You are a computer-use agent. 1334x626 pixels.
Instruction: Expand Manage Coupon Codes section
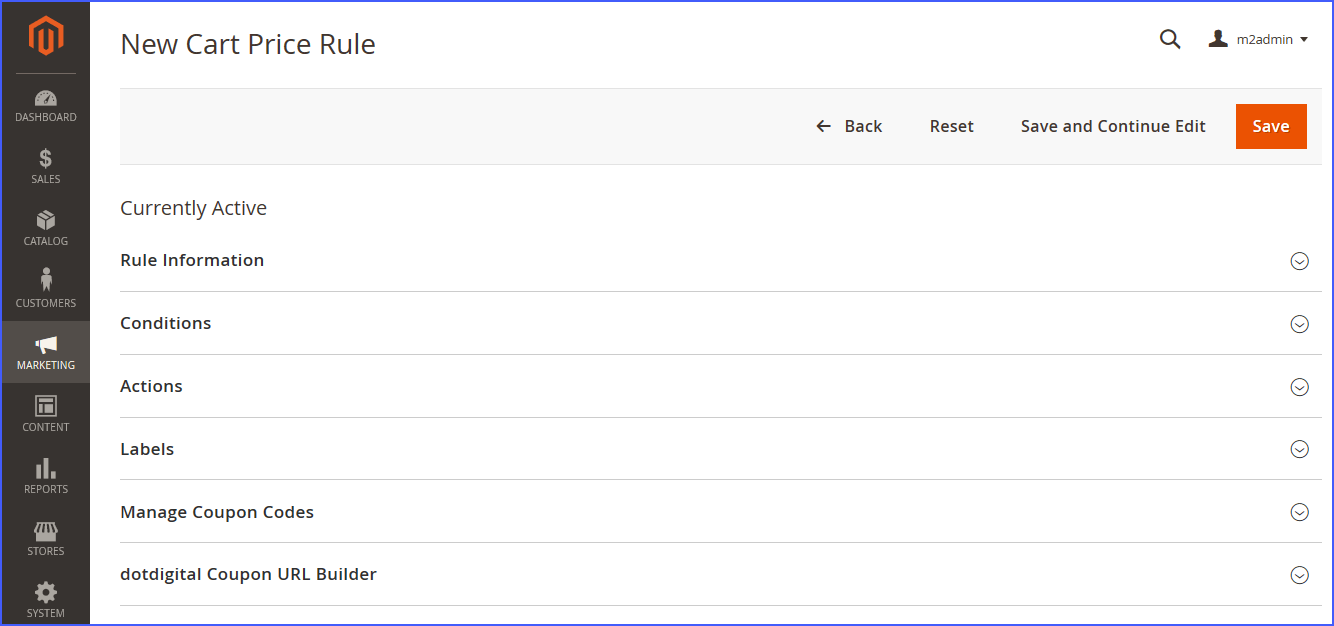pyautogui.click(x=1299, y=513)
